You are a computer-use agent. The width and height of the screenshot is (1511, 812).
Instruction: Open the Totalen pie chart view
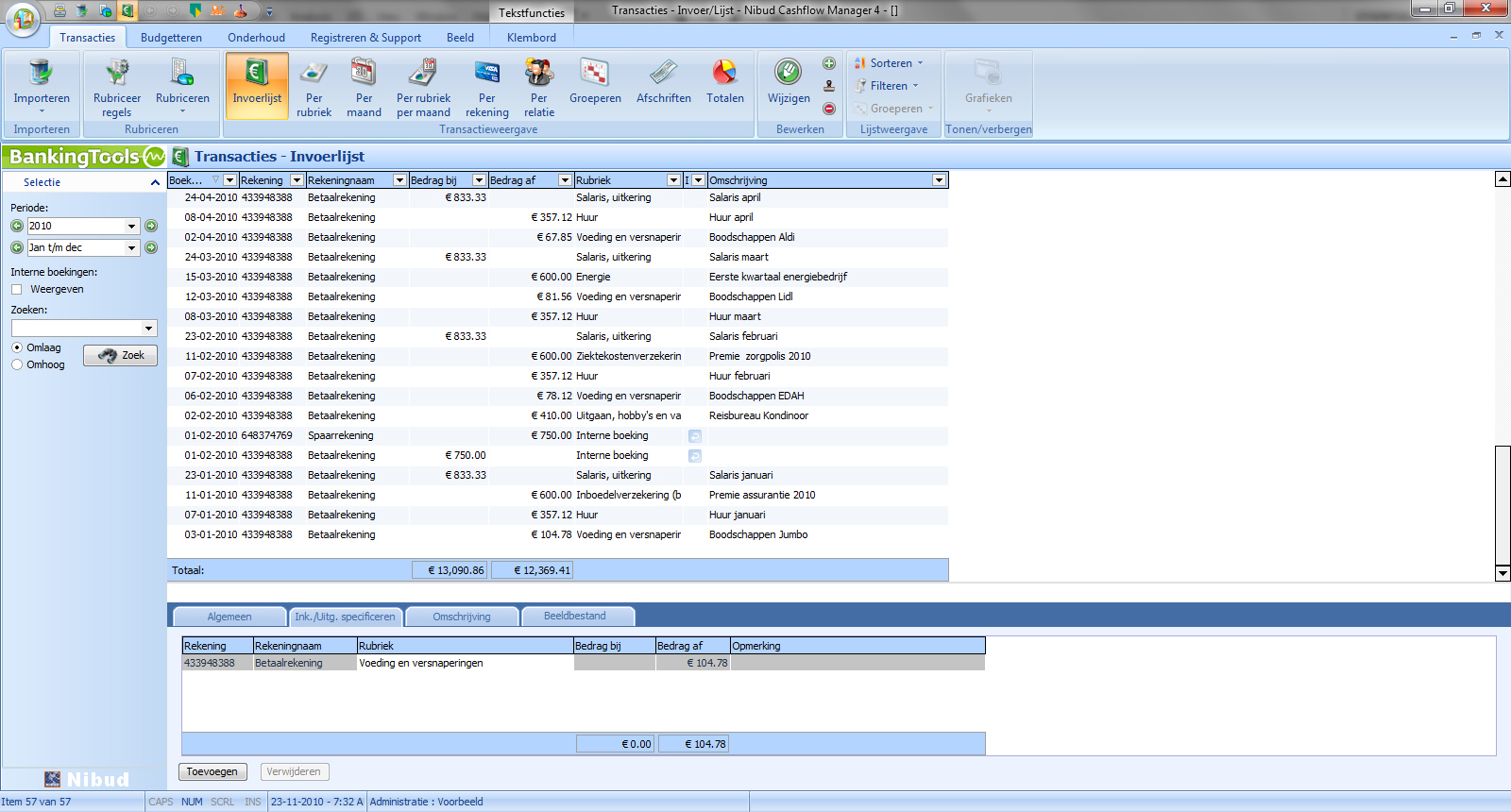[724, 80]
